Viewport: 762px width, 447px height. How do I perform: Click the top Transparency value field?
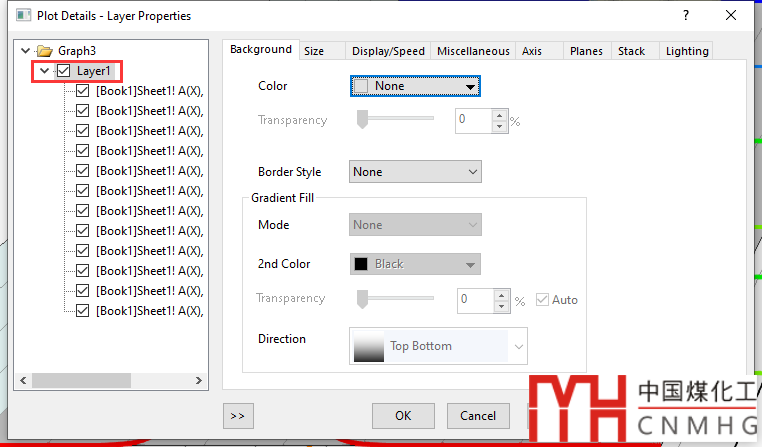tap(474, 121)
